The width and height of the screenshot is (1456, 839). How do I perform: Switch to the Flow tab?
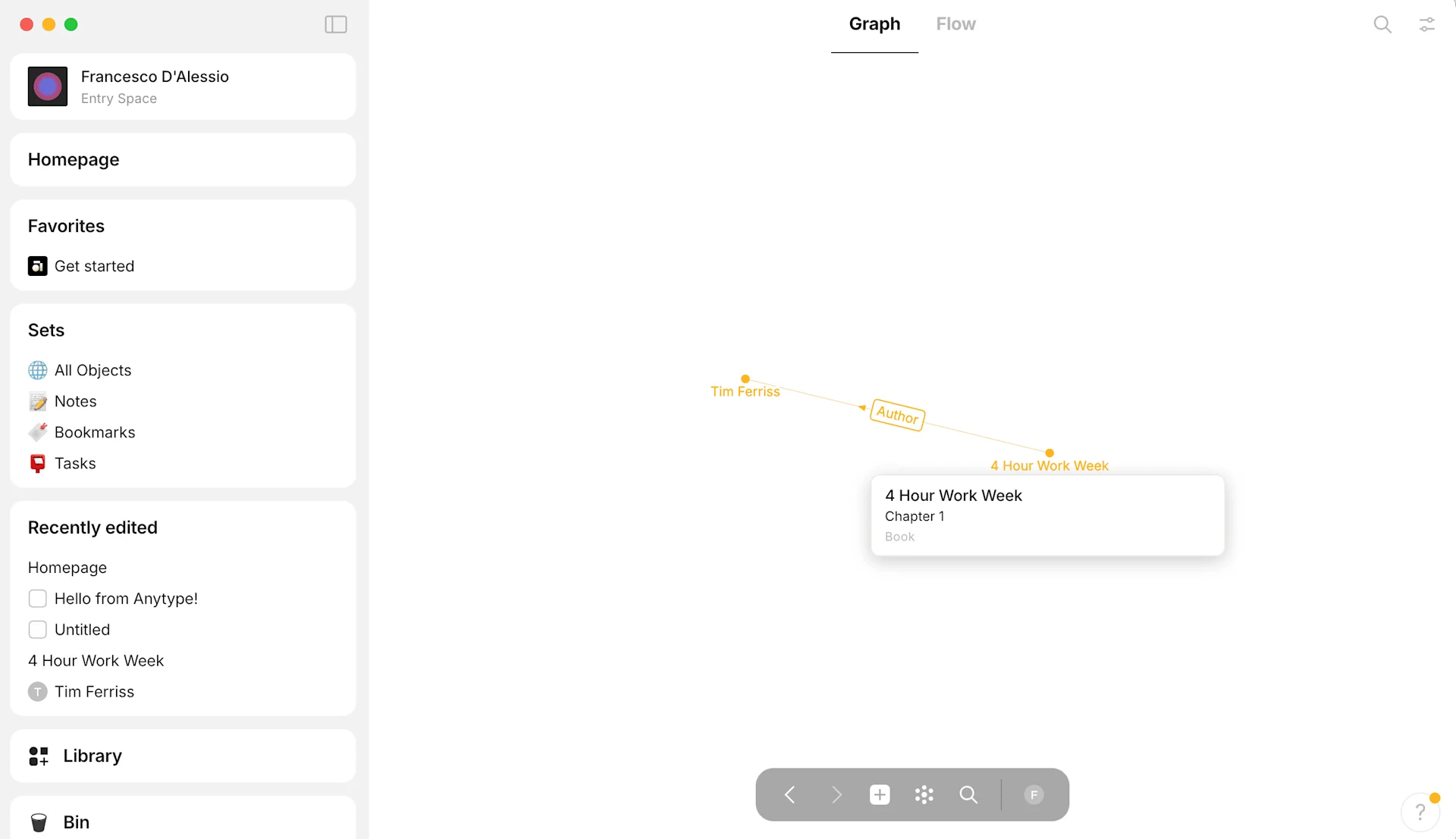[955, 23]
